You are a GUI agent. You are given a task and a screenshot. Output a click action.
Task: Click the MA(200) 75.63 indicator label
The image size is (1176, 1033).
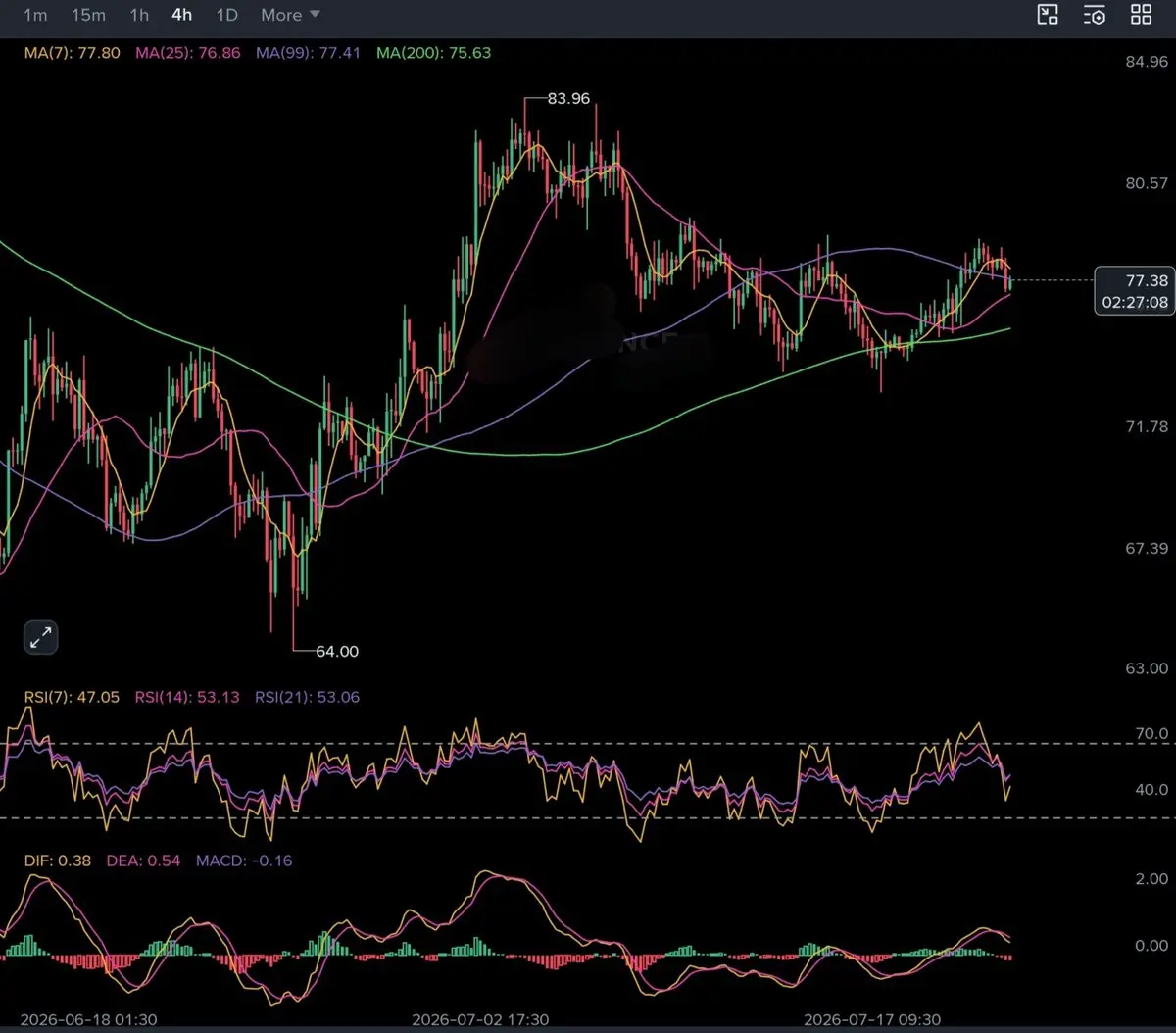point(433,53)
